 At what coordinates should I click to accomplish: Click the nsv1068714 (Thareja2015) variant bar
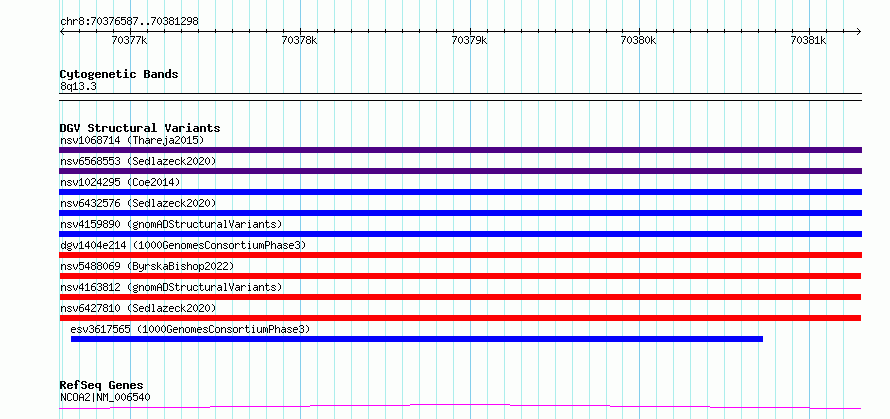(x=460, y=150)
